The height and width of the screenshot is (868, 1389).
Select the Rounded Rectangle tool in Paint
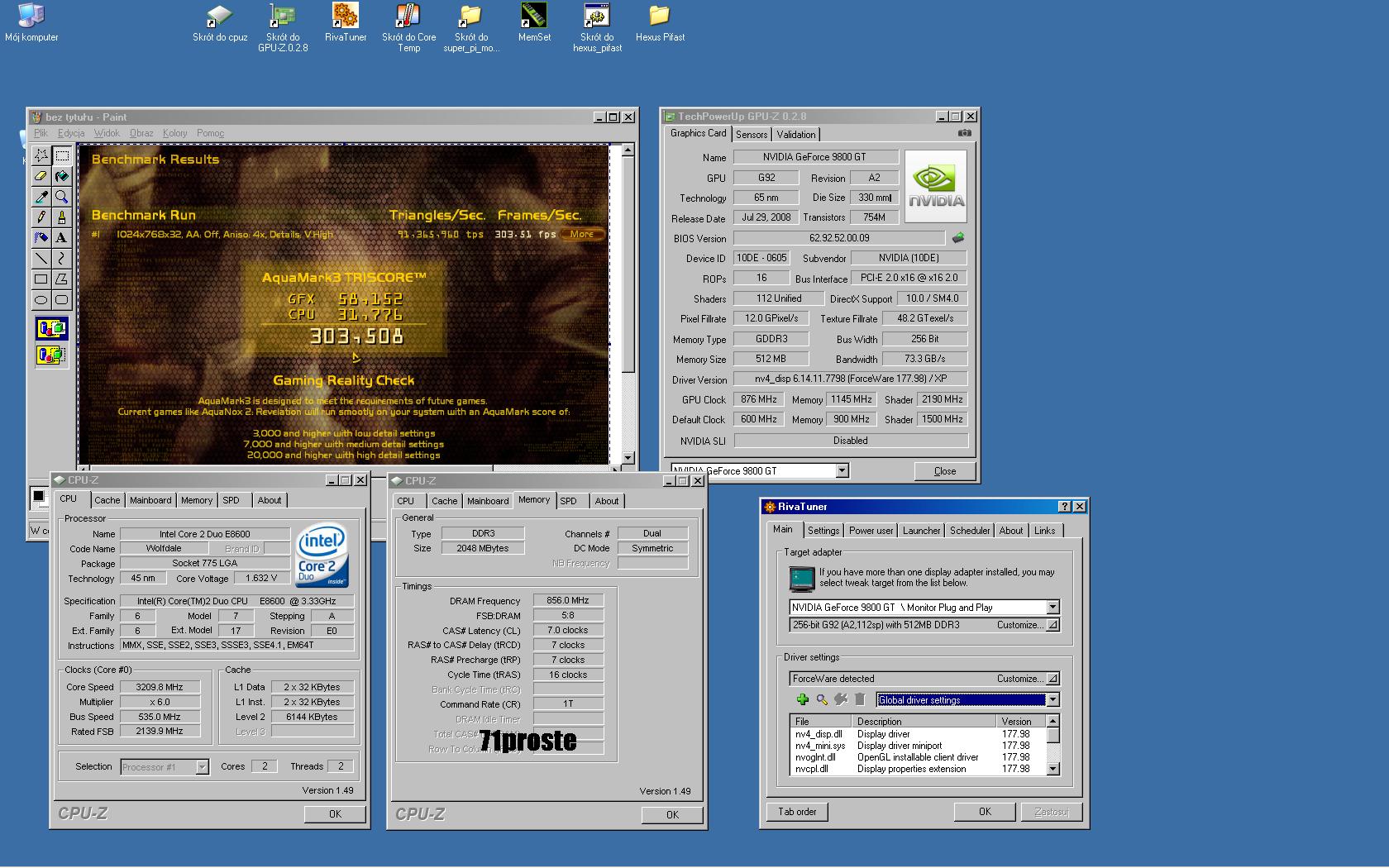[61, 300]
